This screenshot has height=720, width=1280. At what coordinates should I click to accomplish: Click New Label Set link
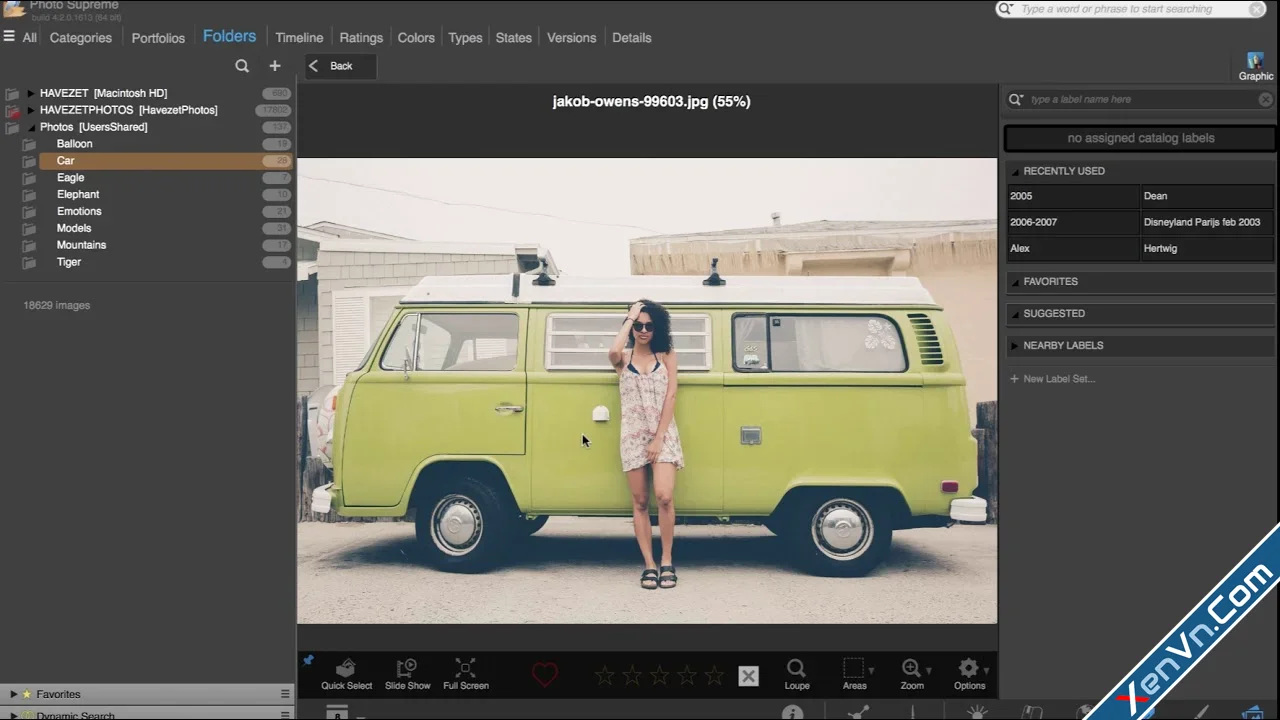[1059, 379]
